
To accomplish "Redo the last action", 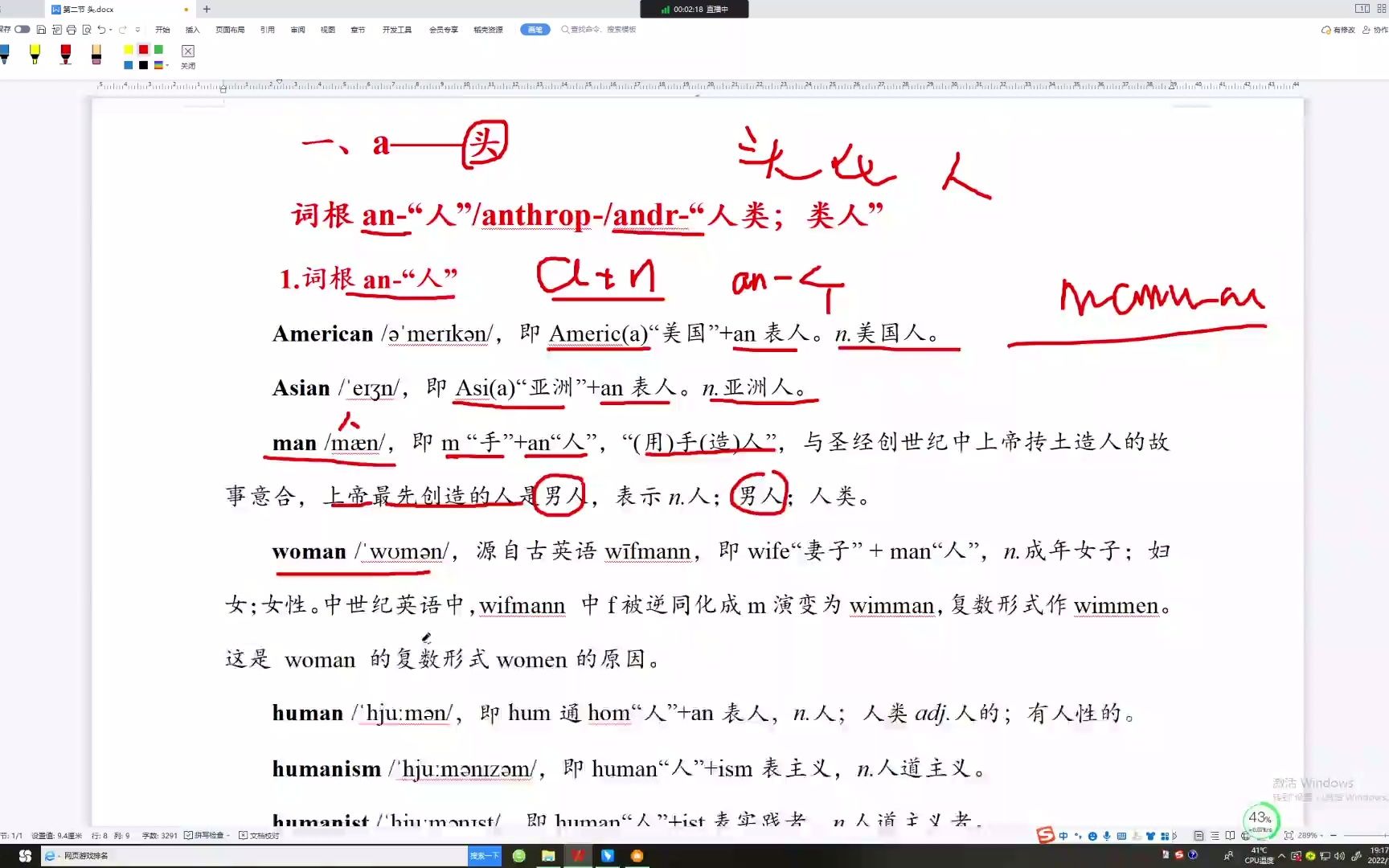I will pos(123,30).
